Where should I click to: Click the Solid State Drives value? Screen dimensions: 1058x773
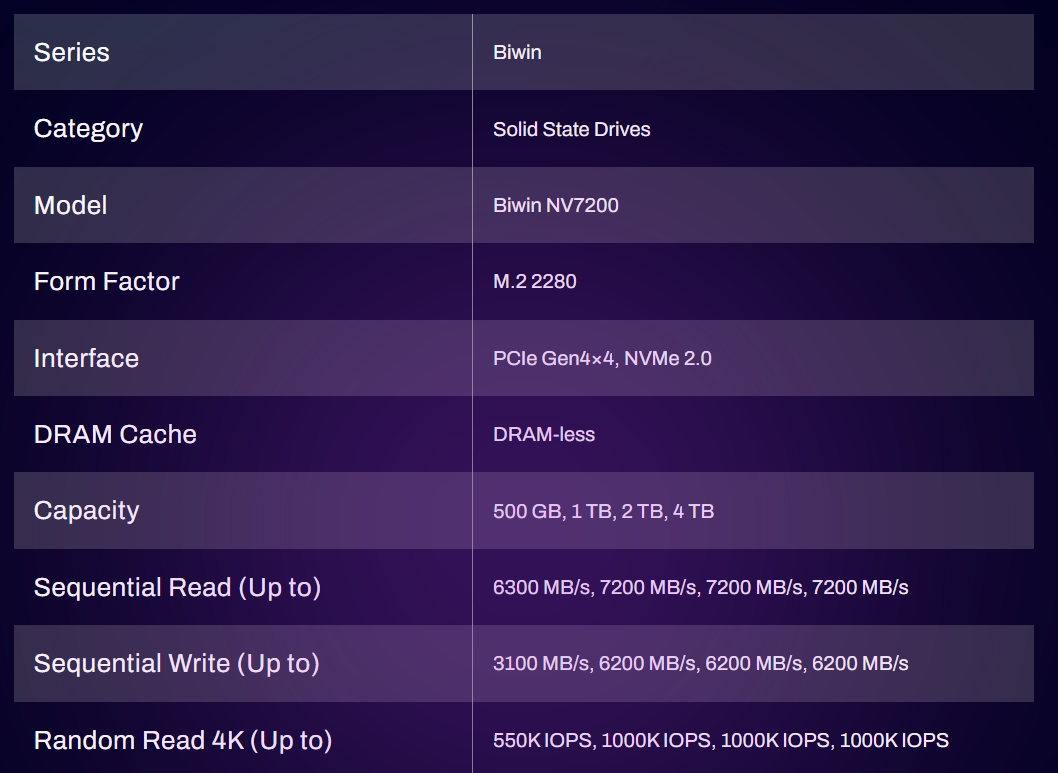point(571,129)
